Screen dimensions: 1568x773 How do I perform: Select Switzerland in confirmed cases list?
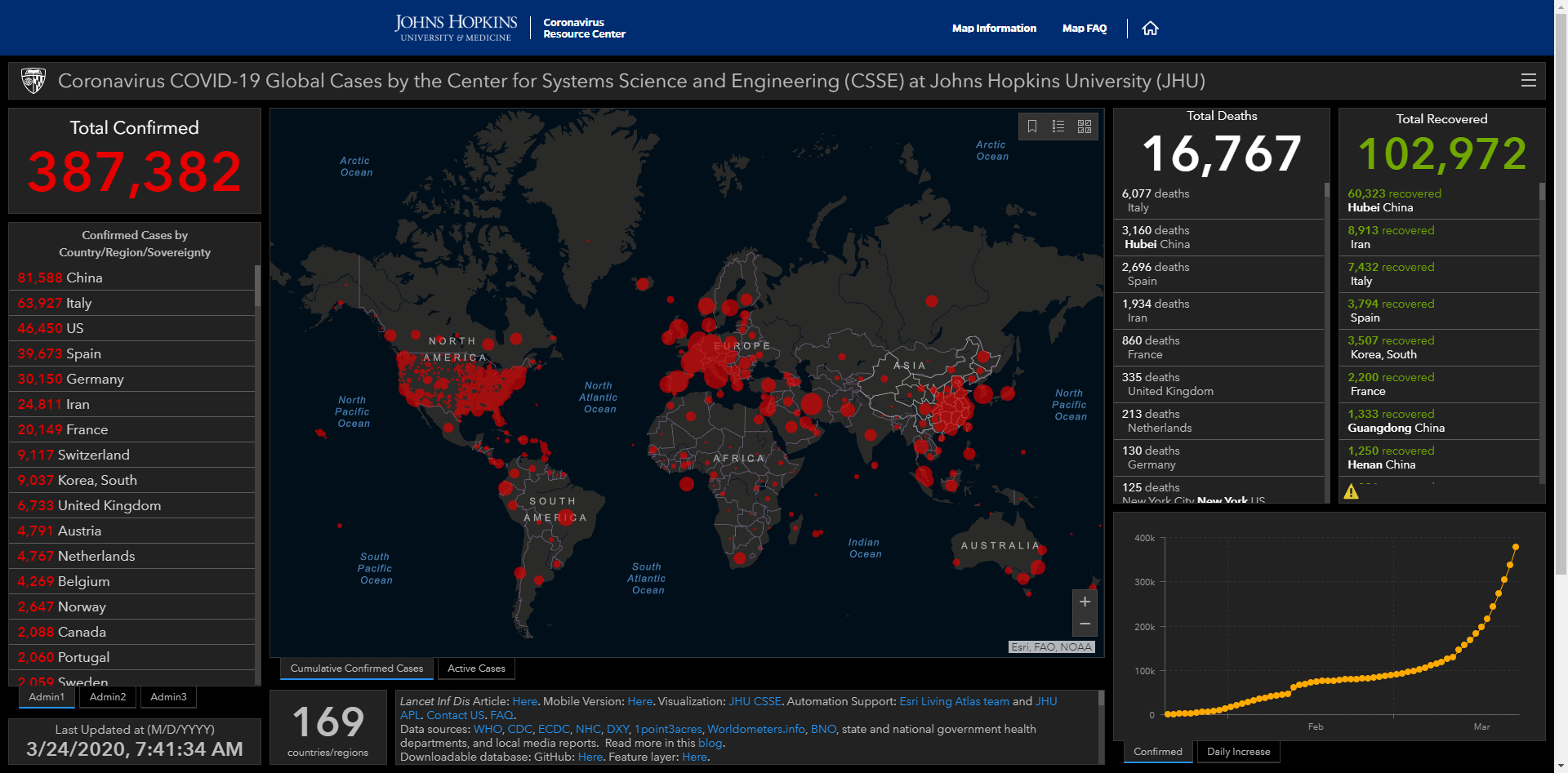point(131,455)
